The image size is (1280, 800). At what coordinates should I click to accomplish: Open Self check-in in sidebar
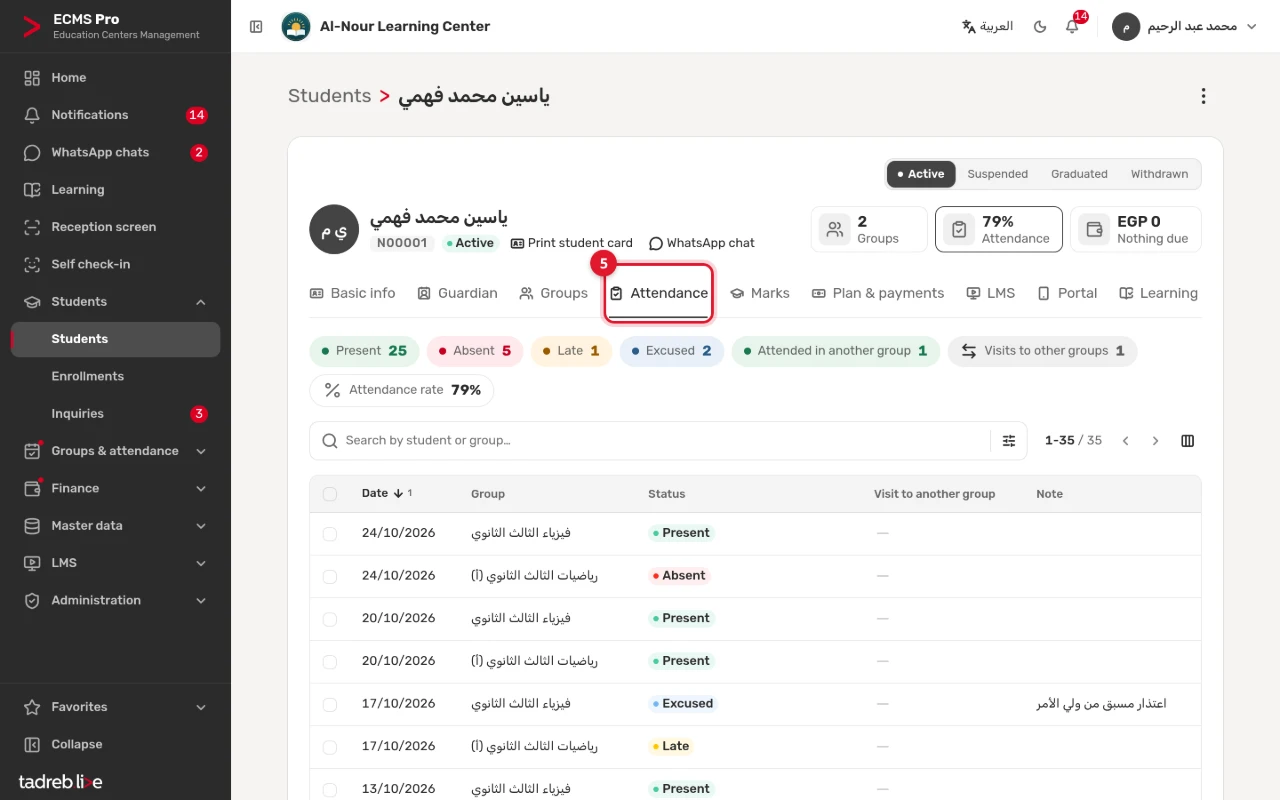pyautogui.click(x=115, y=264)
